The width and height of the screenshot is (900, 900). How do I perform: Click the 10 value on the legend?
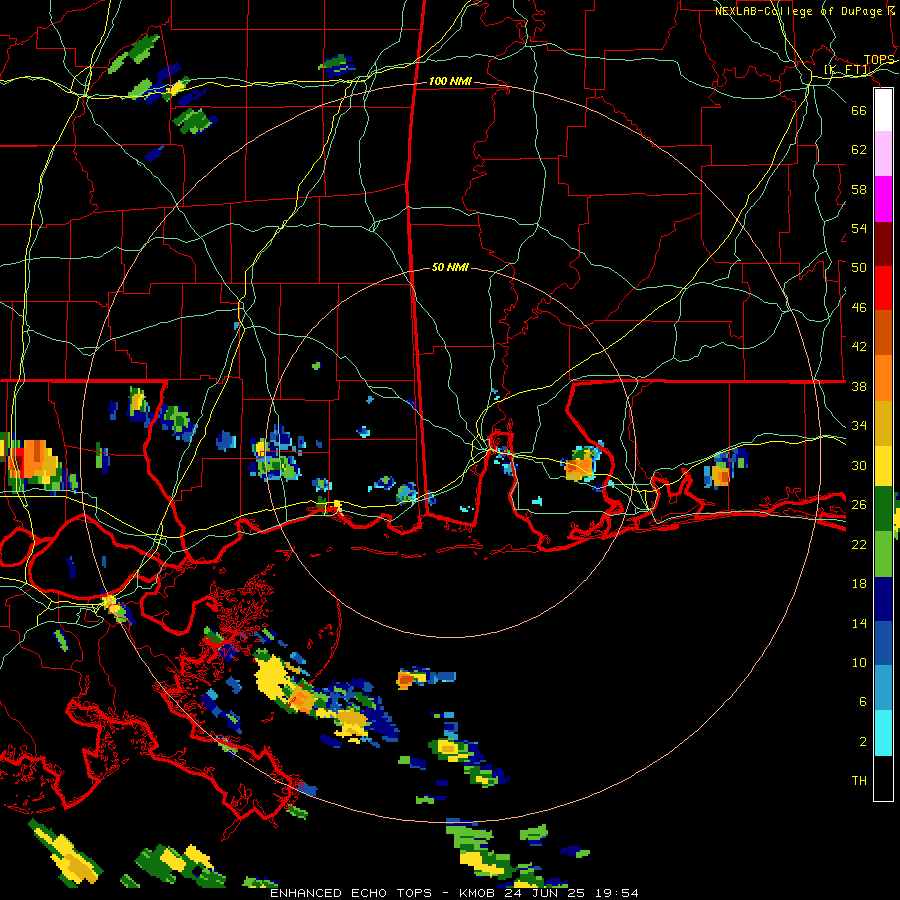[859, 663]
